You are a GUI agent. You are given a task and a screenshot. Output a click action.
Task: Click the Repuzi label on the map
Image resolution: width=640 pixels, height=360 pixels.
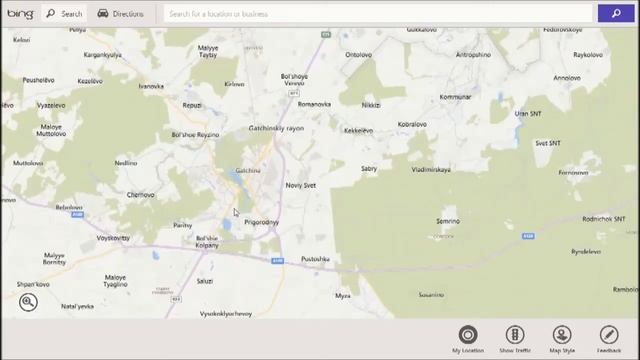click(x=192, y=106)
